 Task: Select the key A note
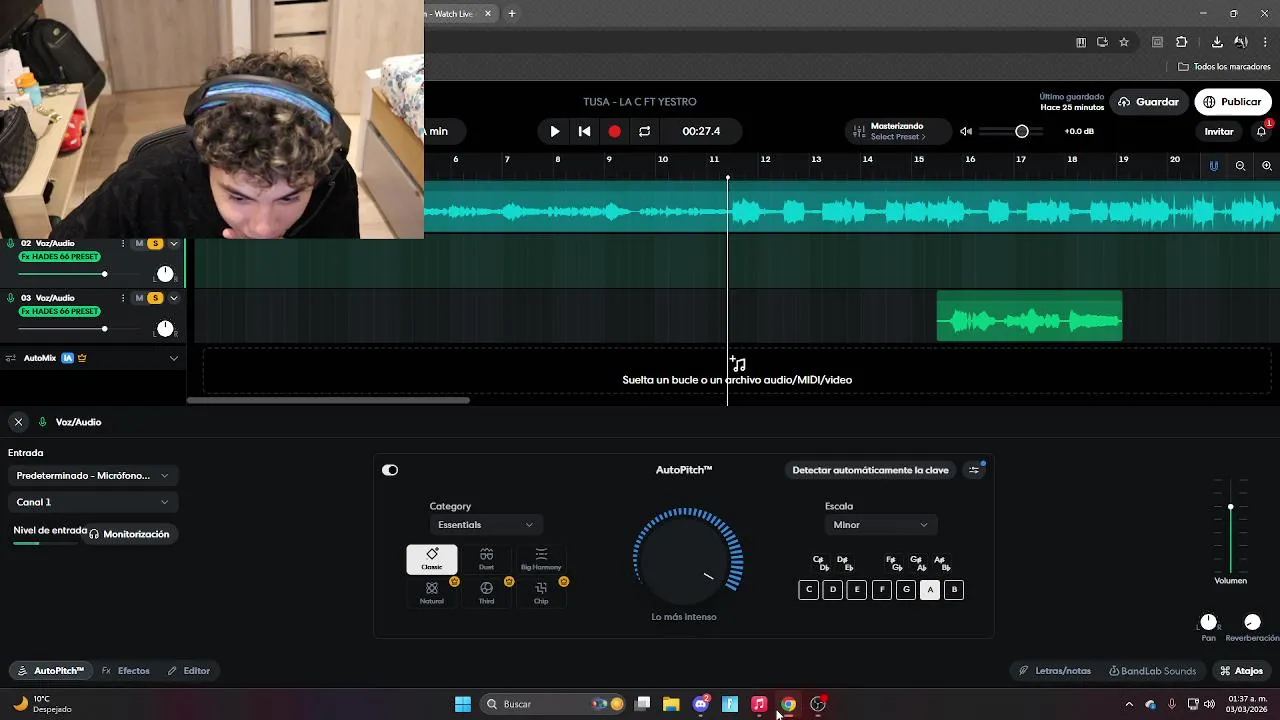[930, 590]
